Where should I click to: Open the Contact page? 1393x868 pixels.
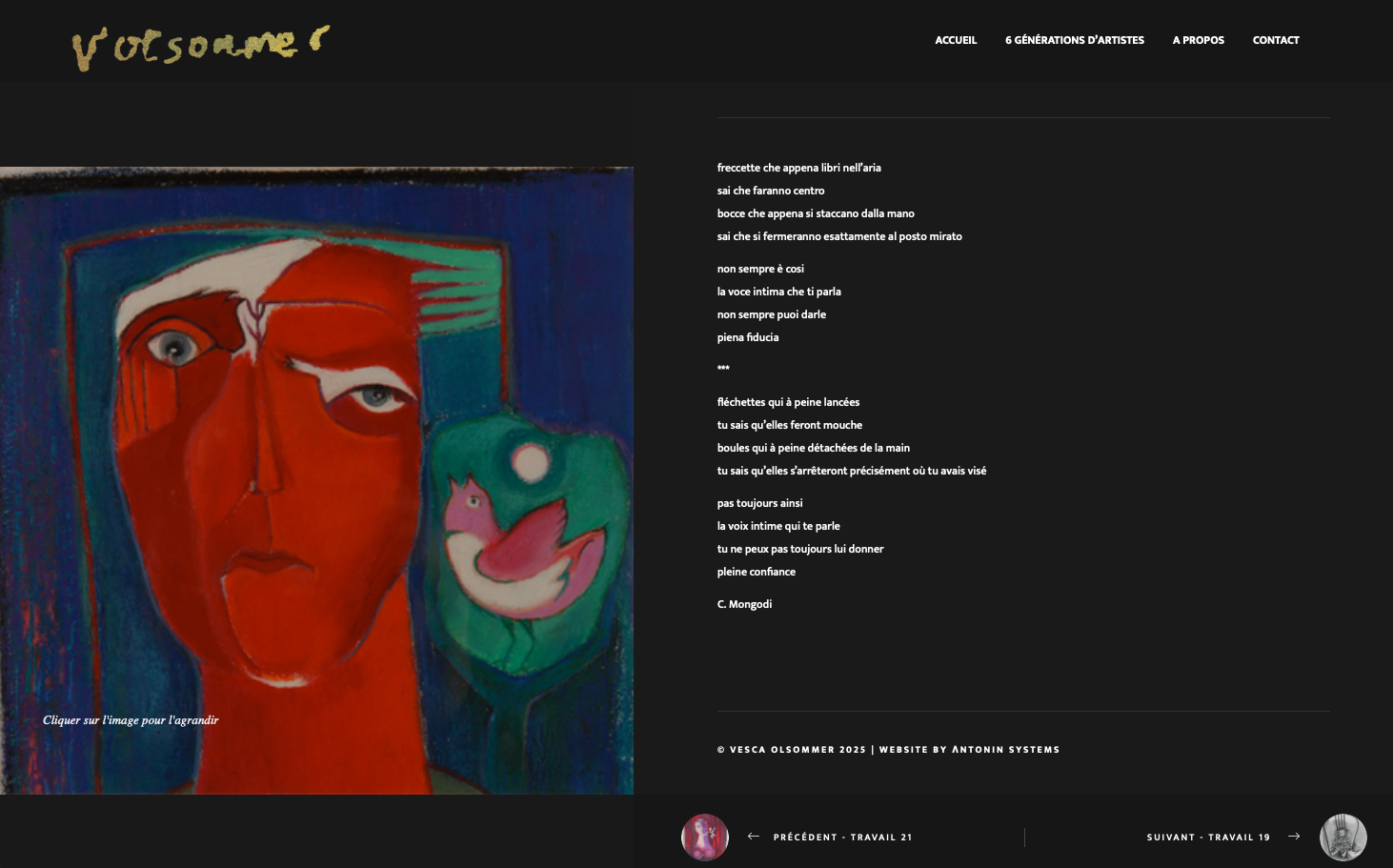pos(1276,40)
